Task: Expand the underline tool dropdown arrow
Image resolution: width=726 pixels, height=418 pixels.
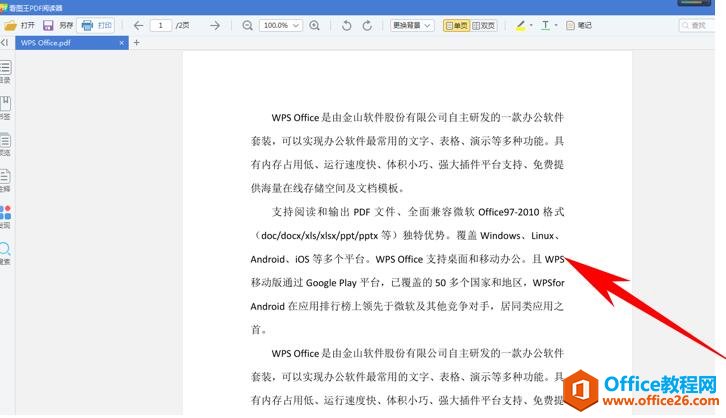Action: (x=556, y=25)
